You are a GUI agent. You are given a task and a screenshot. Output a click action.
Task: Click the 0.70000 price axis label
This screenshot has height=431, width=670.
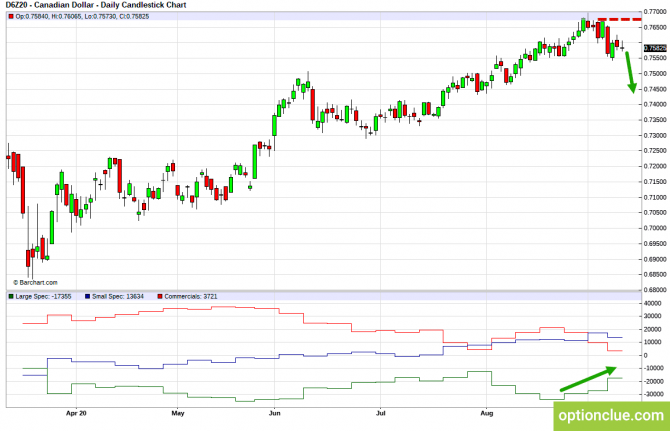[655, 228]
